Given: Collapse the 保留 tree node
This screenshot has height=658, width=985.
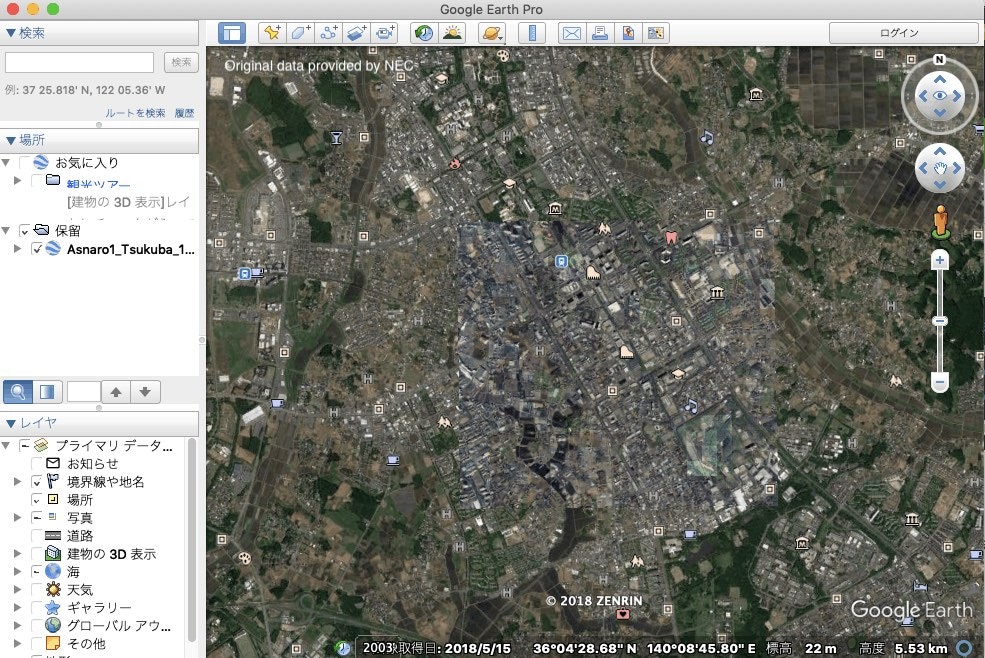Looking at the screenshot, I should point(6,230).
